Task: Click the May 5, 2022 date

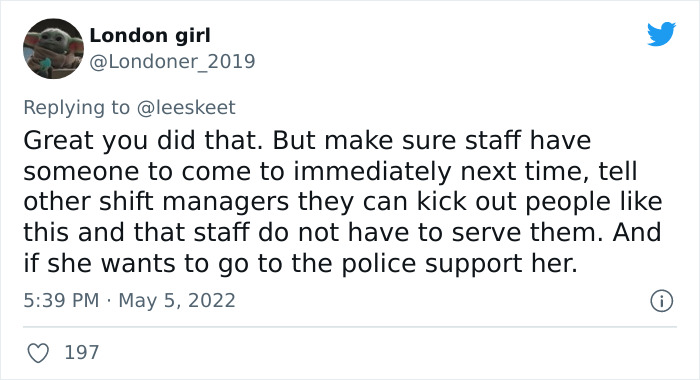Action: [177, 301]
